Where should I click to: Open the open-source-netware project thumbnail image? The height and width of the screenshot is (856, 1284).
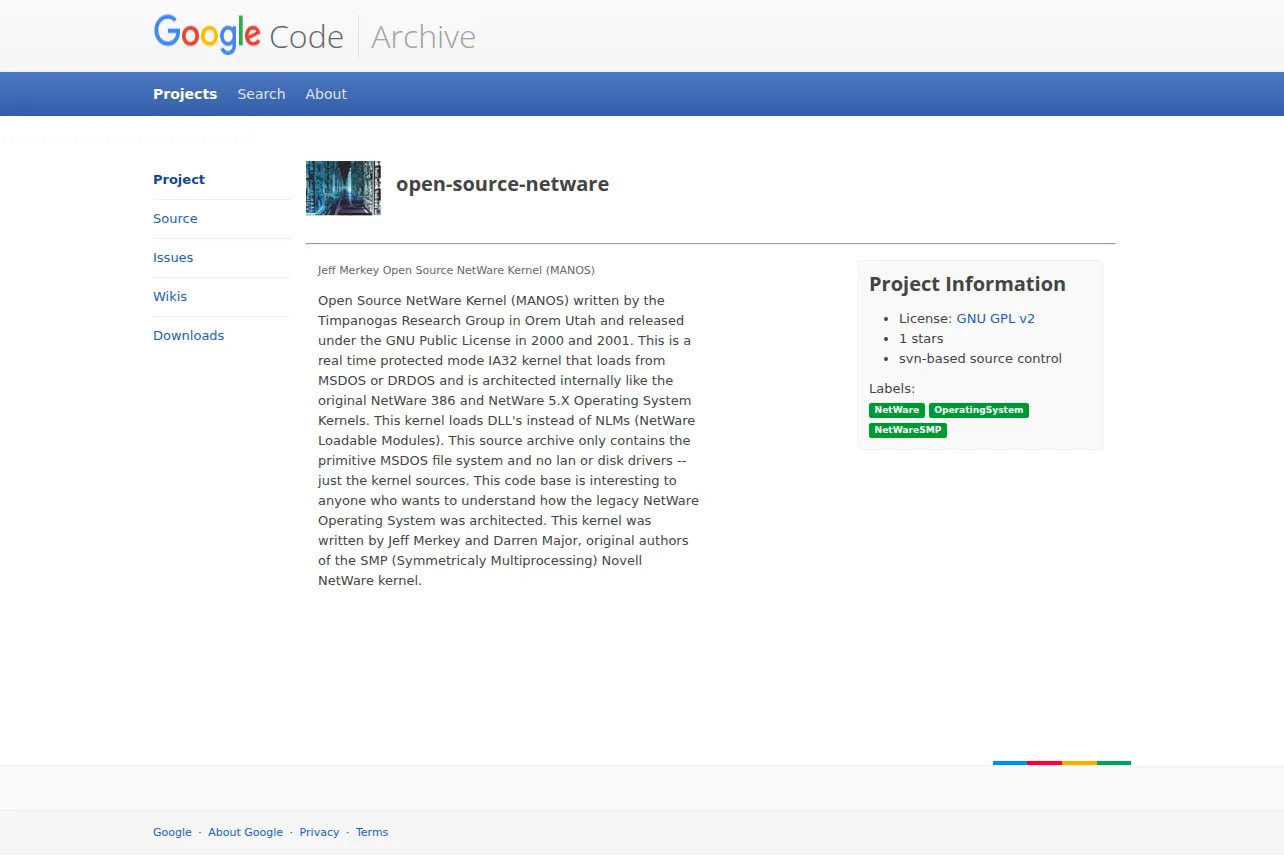tap(343, 188)
